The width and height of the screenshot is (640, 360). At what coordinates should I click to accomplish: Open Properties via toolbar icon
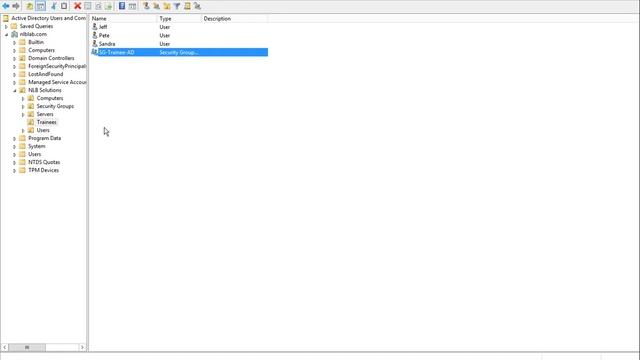(x=88, y=6)
